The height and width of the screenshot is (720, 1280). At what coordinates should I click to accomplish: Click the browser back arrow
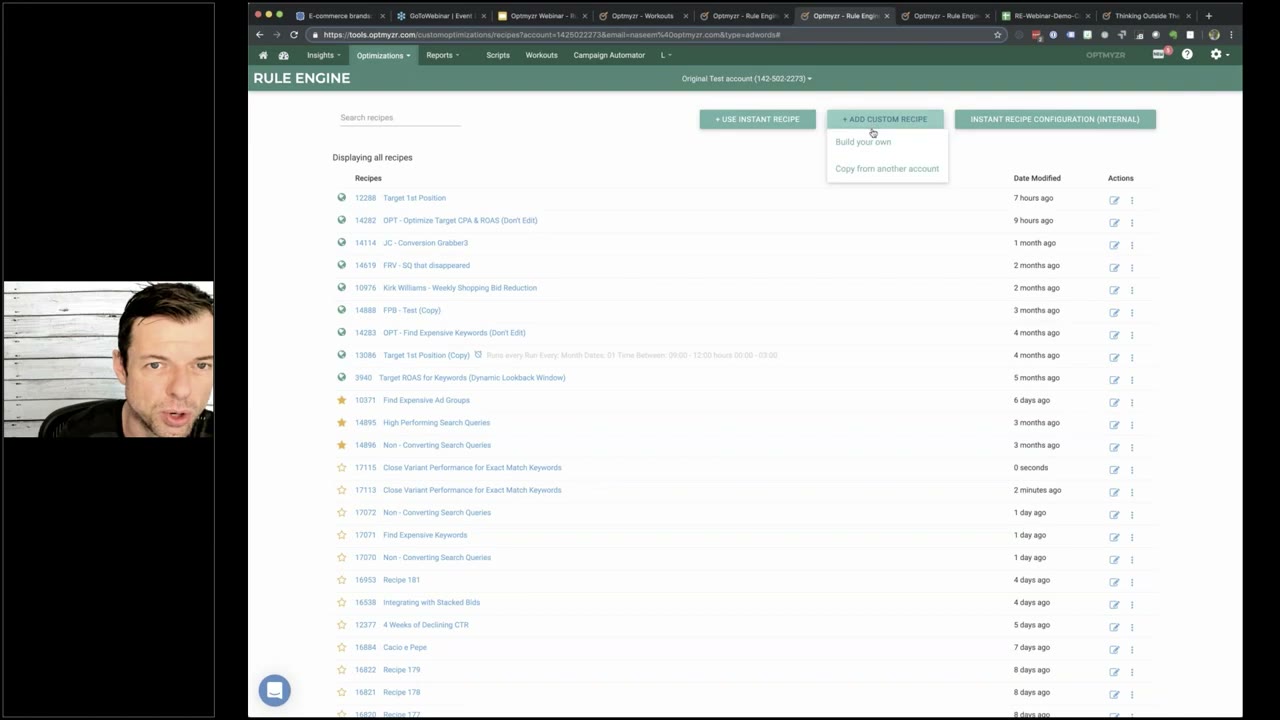coord(259,35)
